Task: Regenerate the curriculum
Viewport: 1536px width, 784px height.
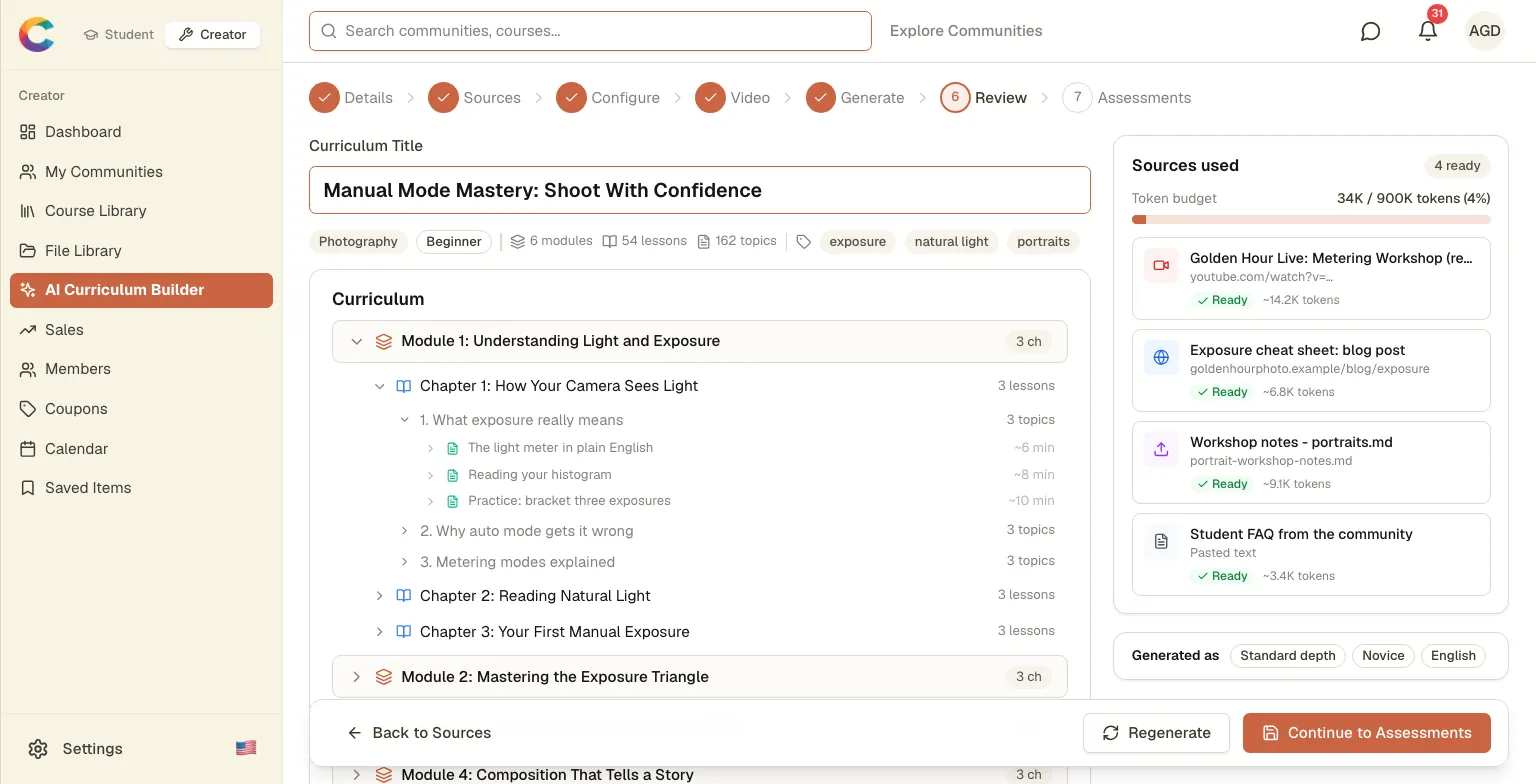Action: [1156, 733]
